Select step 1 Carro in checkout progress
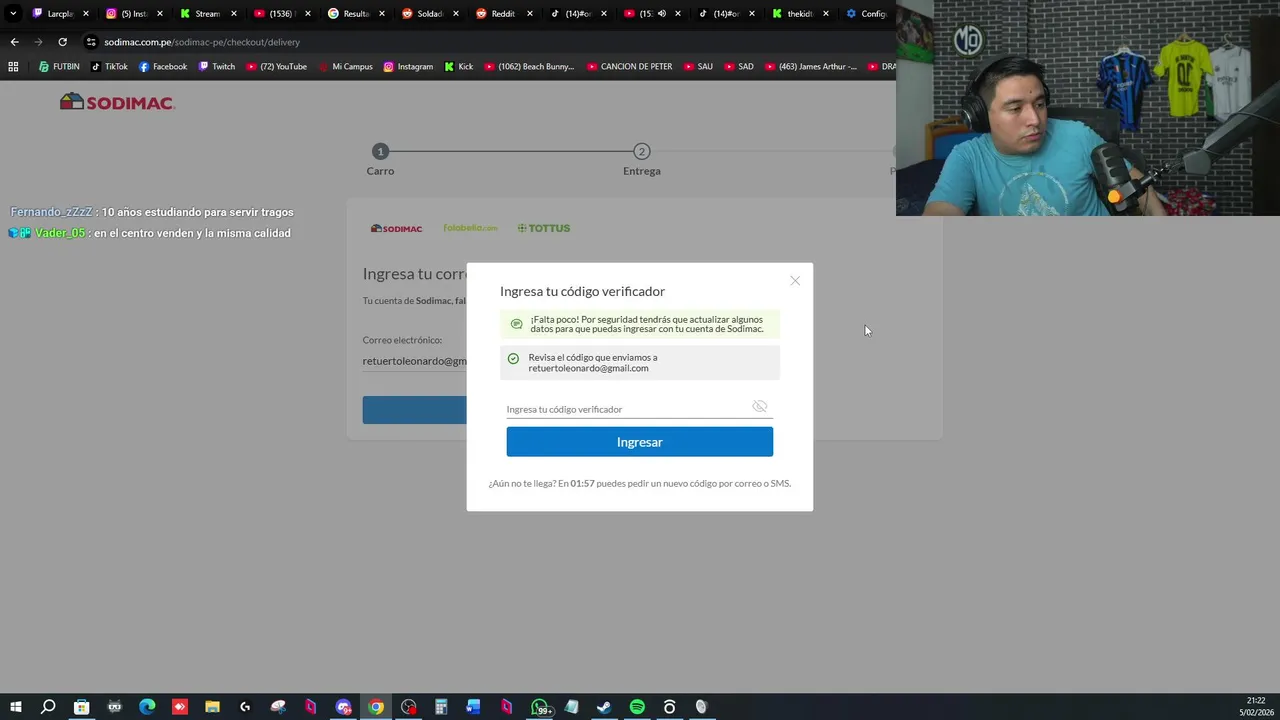The width and height of the screenshot is (1280, 720). (x=380, y=160)
